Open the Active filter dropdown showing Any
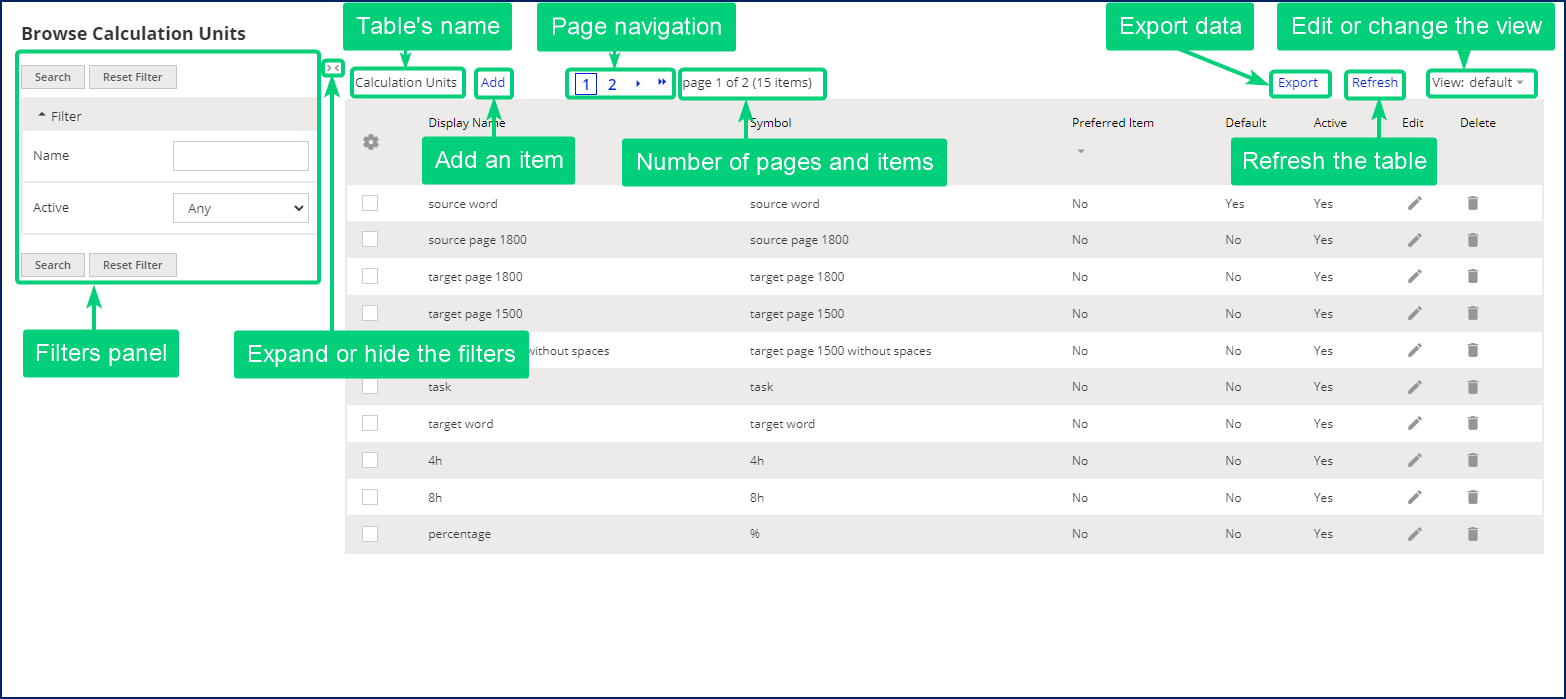Screen dimensions: 1566x699 coord(241,208)
